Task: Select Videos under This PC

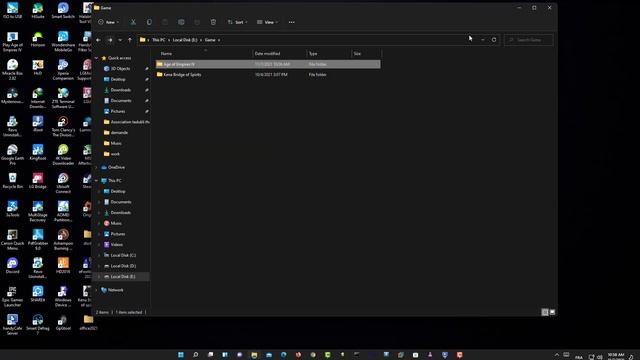Action: click(116, 244)
